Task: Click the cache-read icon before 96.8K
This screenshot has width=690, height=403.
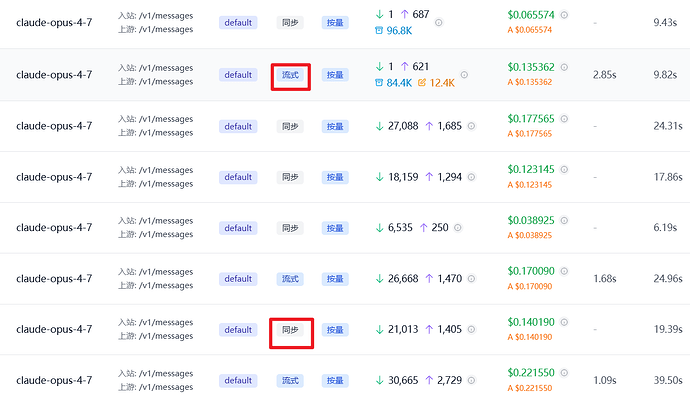Action: (x=379, y=31)
